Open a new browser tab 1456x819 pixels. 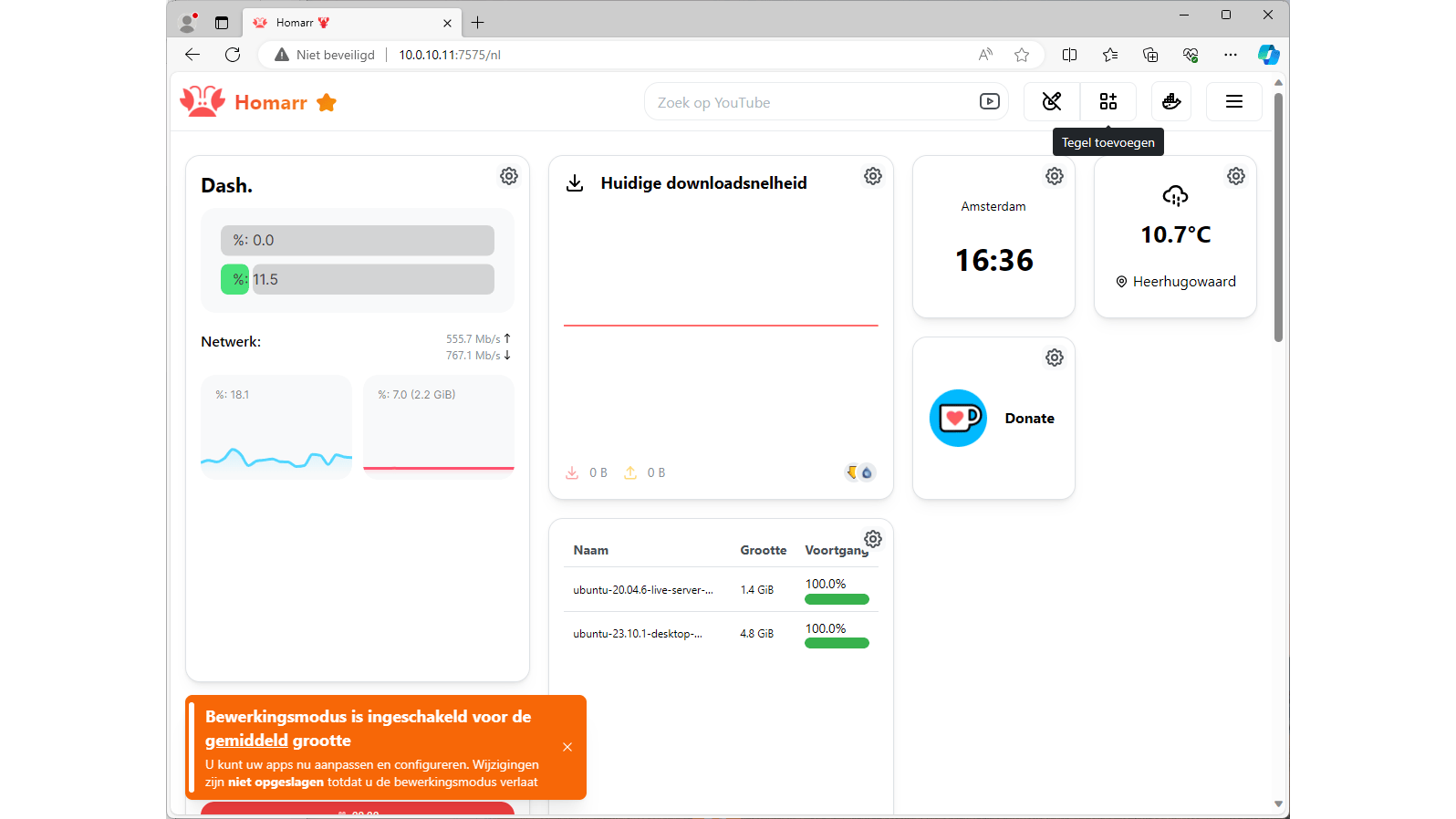coord(478,23)
